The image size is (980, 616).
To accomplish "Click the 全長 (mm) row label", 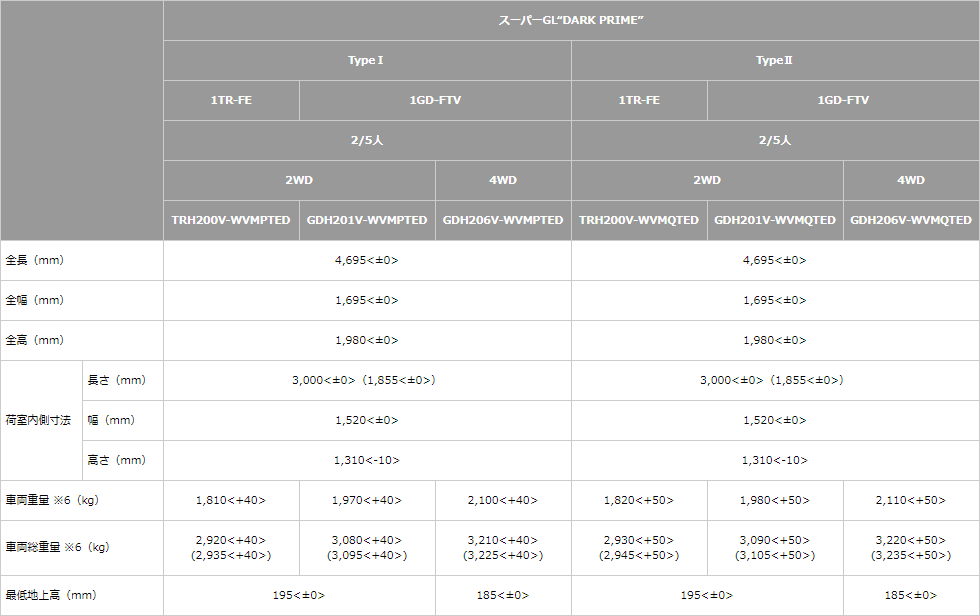I will (81, 261).
